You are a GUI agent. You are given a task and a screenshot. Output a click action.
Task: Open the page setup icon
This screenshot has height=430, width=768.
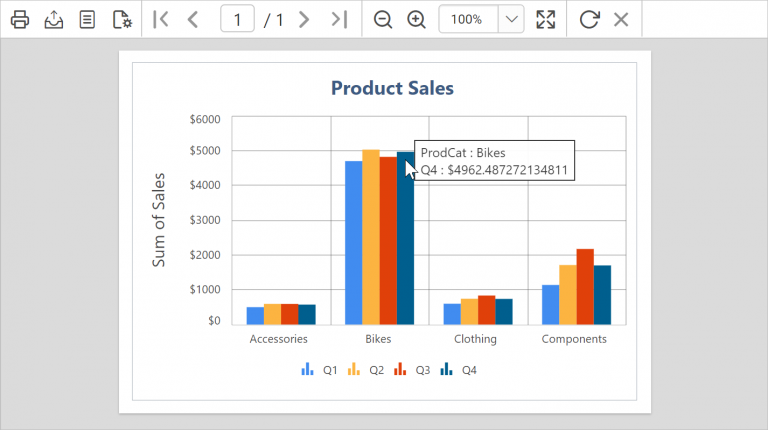(122, 19)
